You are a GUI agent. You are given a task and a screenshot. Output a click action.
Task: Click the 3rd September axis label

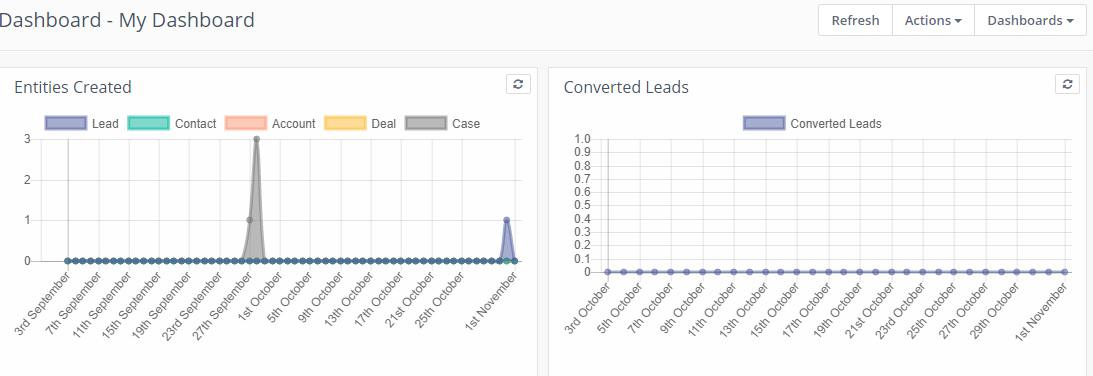[43, 306]
